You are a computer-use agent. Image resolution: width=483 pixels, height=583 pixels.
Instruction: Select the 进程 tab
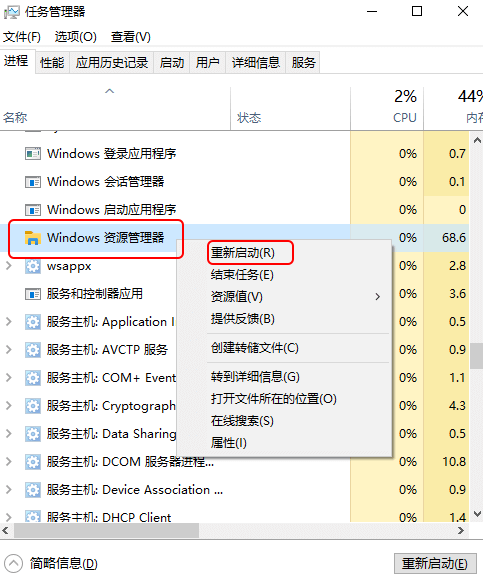[17, 61]
